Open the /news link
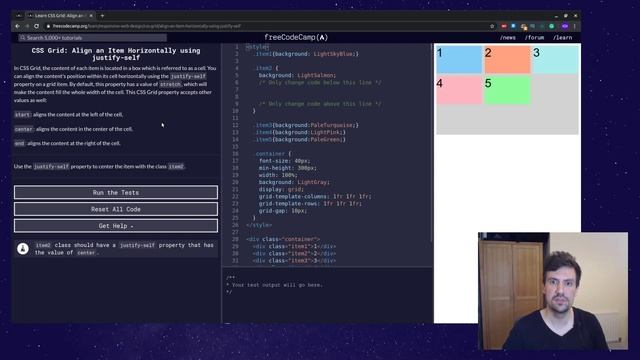The height and width of the screenshot is (360, 640). [x=508, y=38]
